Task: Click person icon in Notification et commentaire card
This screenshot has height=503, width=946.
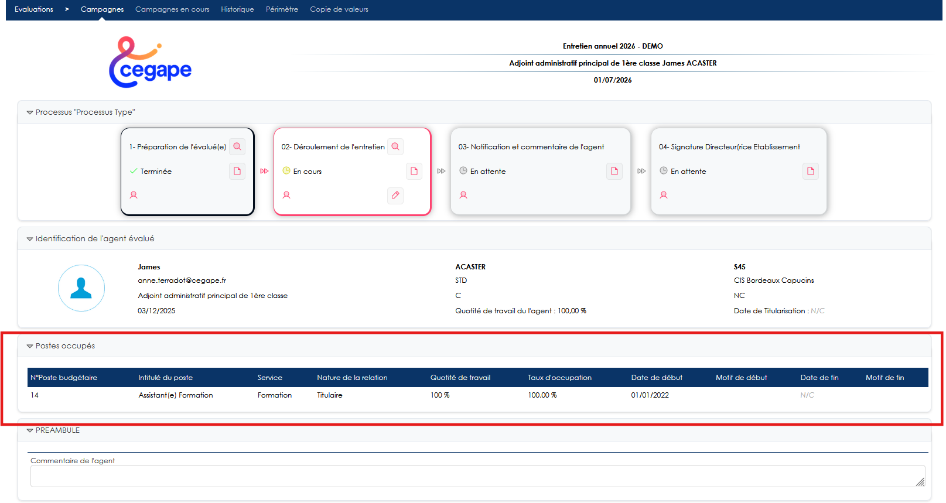Action: tap(463, 195)
